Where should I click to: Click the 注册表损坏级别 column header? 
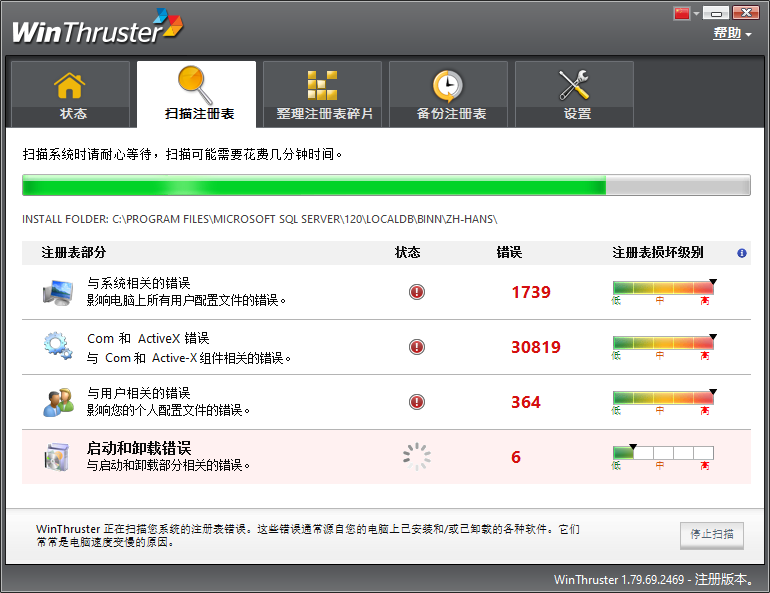[658, 253]
